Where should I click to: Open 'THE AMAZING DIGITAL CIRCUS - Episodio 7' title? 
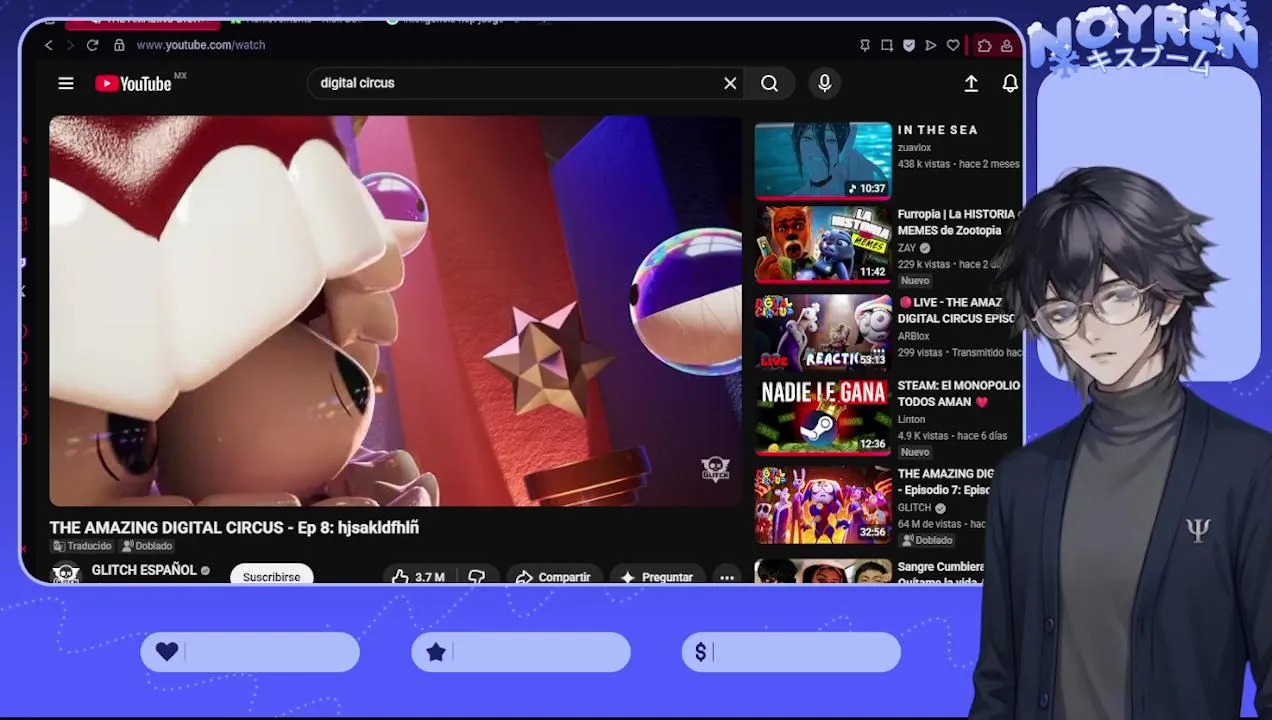pos(945,482)
